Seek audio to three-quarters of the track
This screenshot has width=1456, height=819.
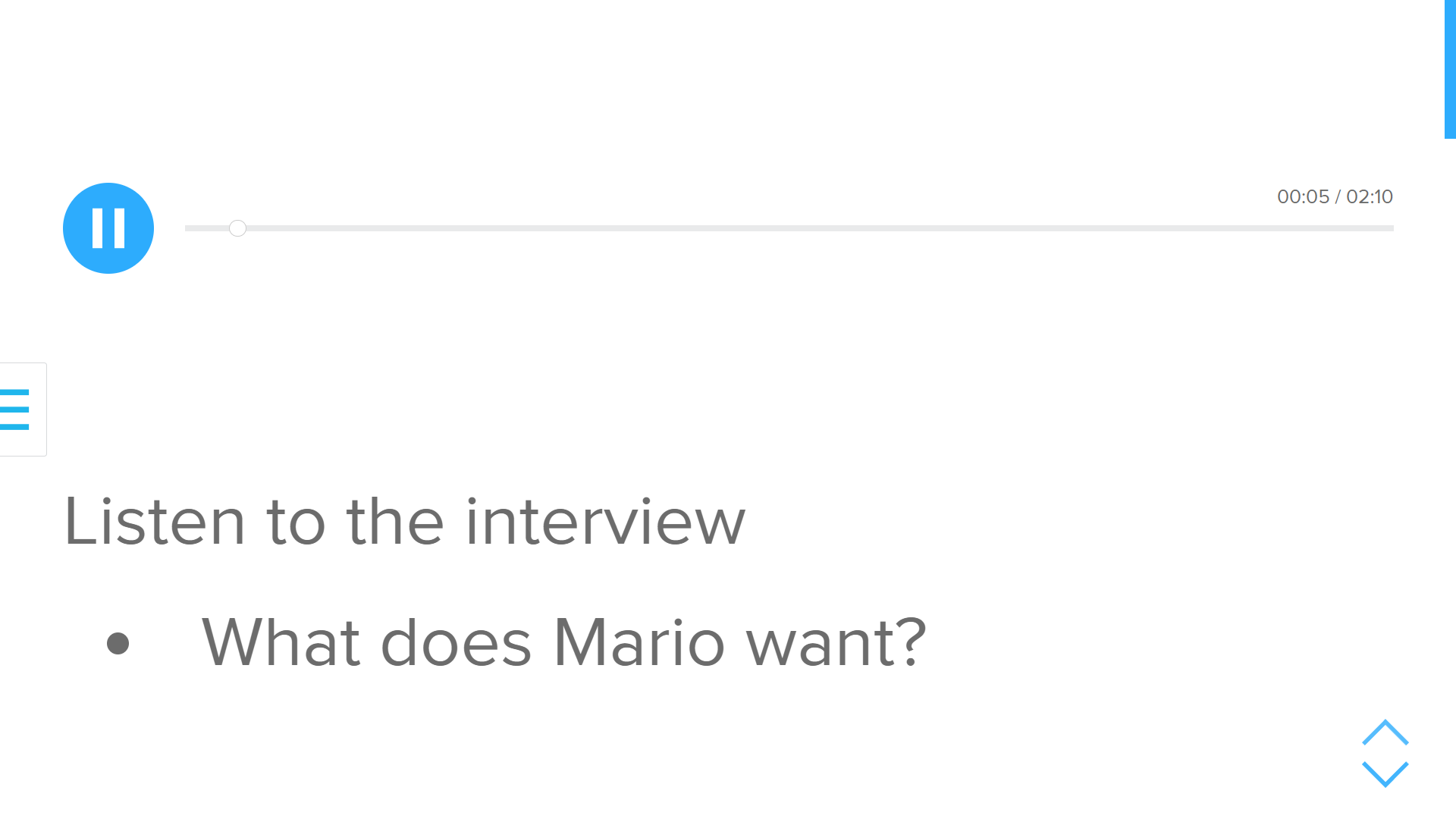pyautogui.click(x=1091, y=228)
